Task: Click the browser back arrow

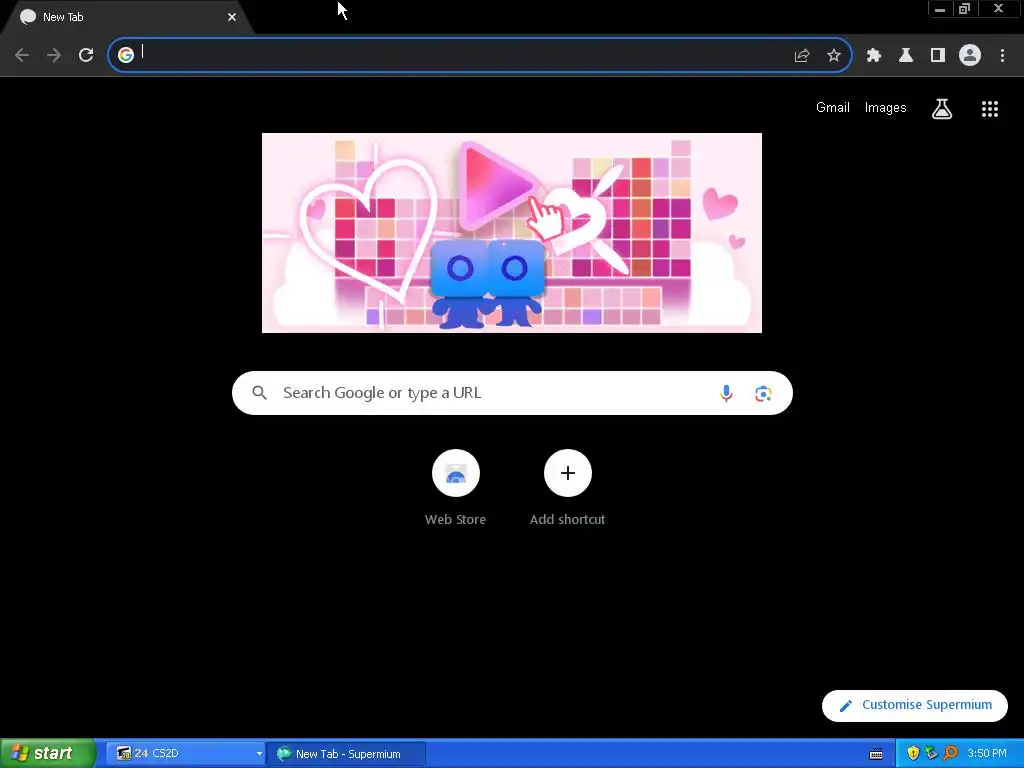Action: pyautogui.click(x=22, y=55)
